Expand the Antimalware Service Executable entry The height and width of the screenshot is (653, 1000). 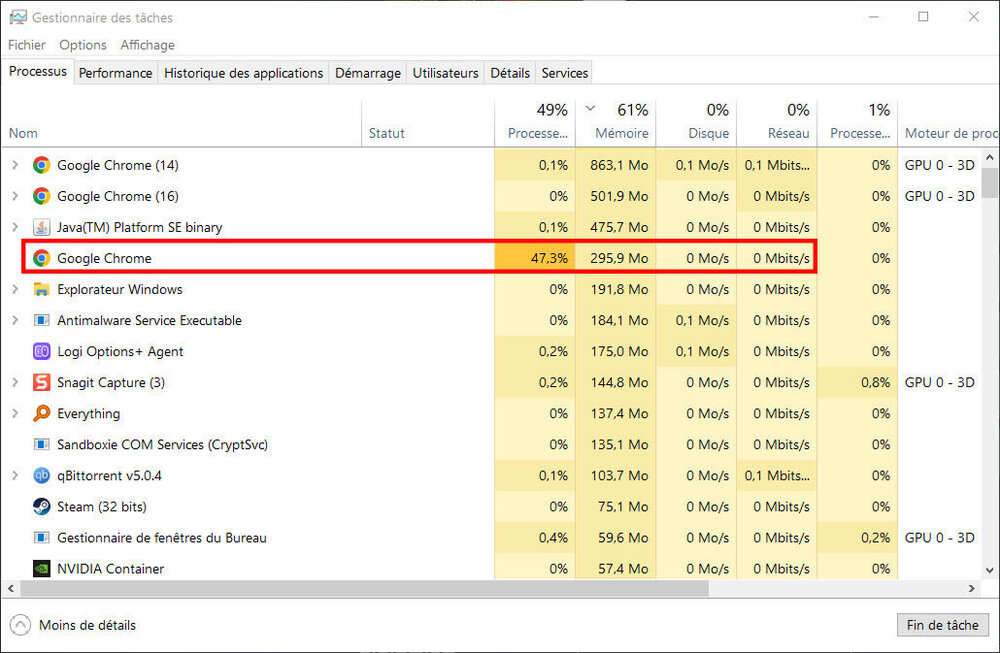pos(15,320)
